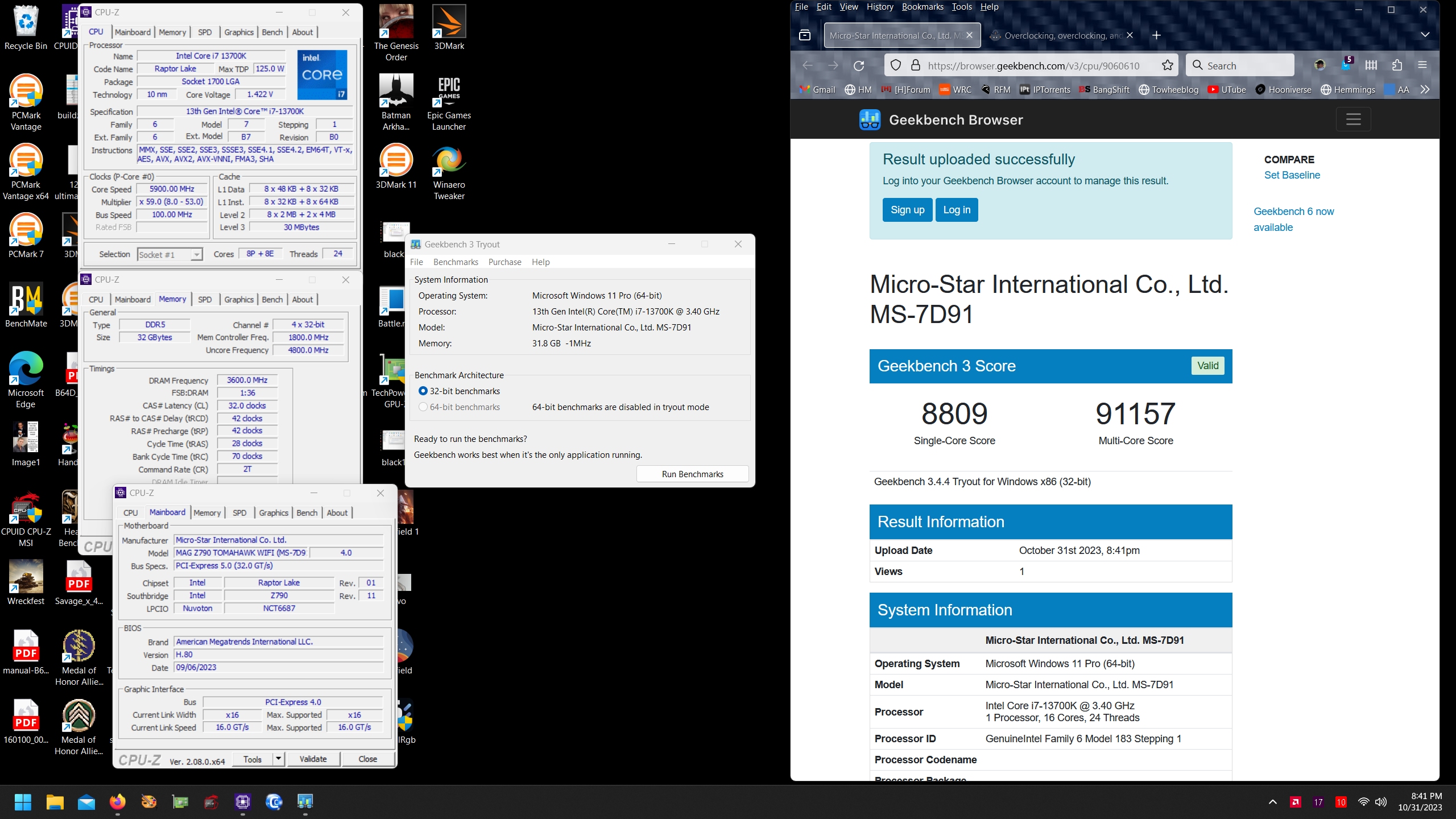Screen dimensions: 1456x819
Task: Click the Geekbench Browser logo icon
Action: (870, 120)
